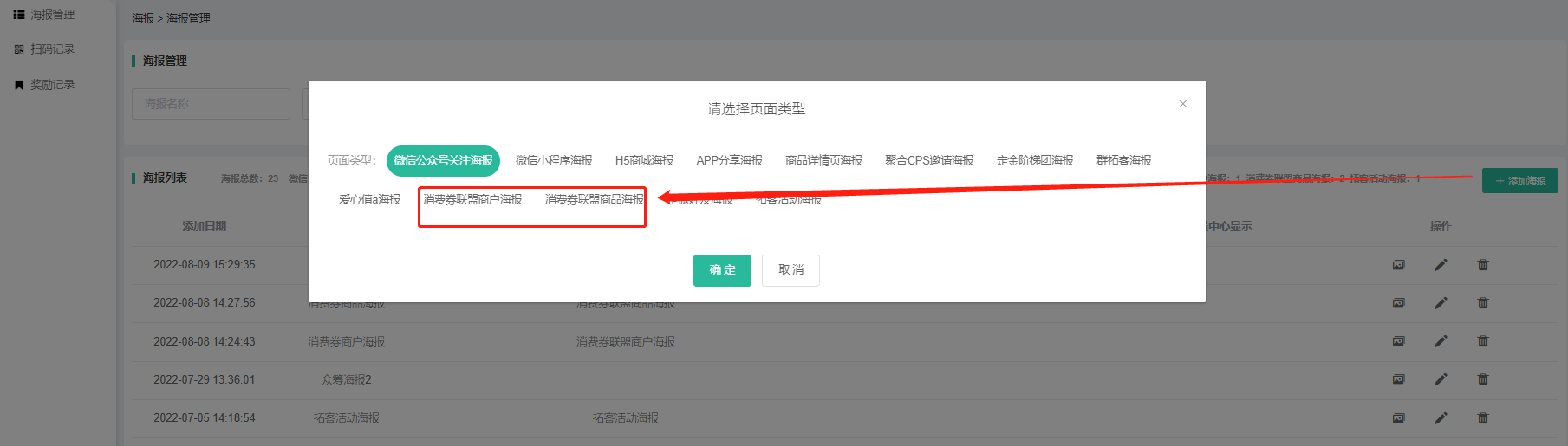The width and height of the screenshot is (1568, 446).
Task: Edit the poster added 2022-08-09 15:29:35
Action: pos(1441,265)
